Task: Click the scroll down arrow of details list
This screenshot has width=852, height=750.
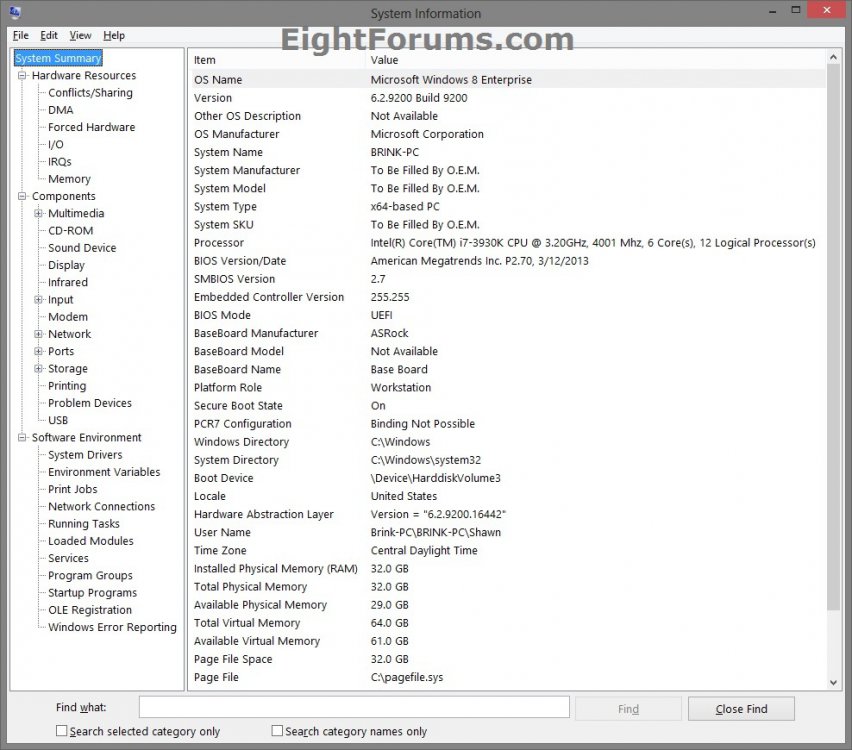Action: coord(833,683)
